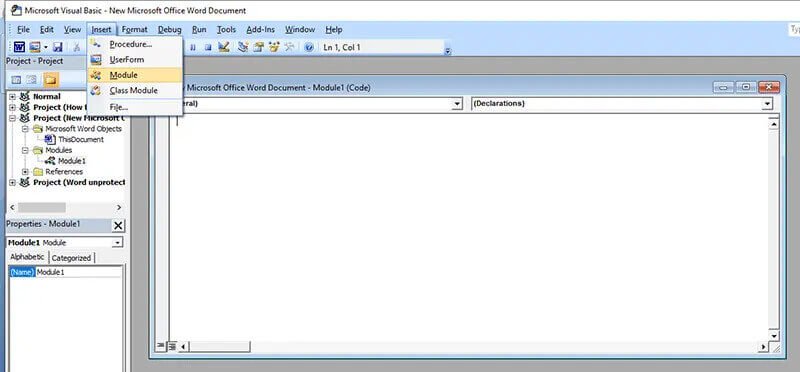Click the Design Mode toolbar icon

[223, 47]
